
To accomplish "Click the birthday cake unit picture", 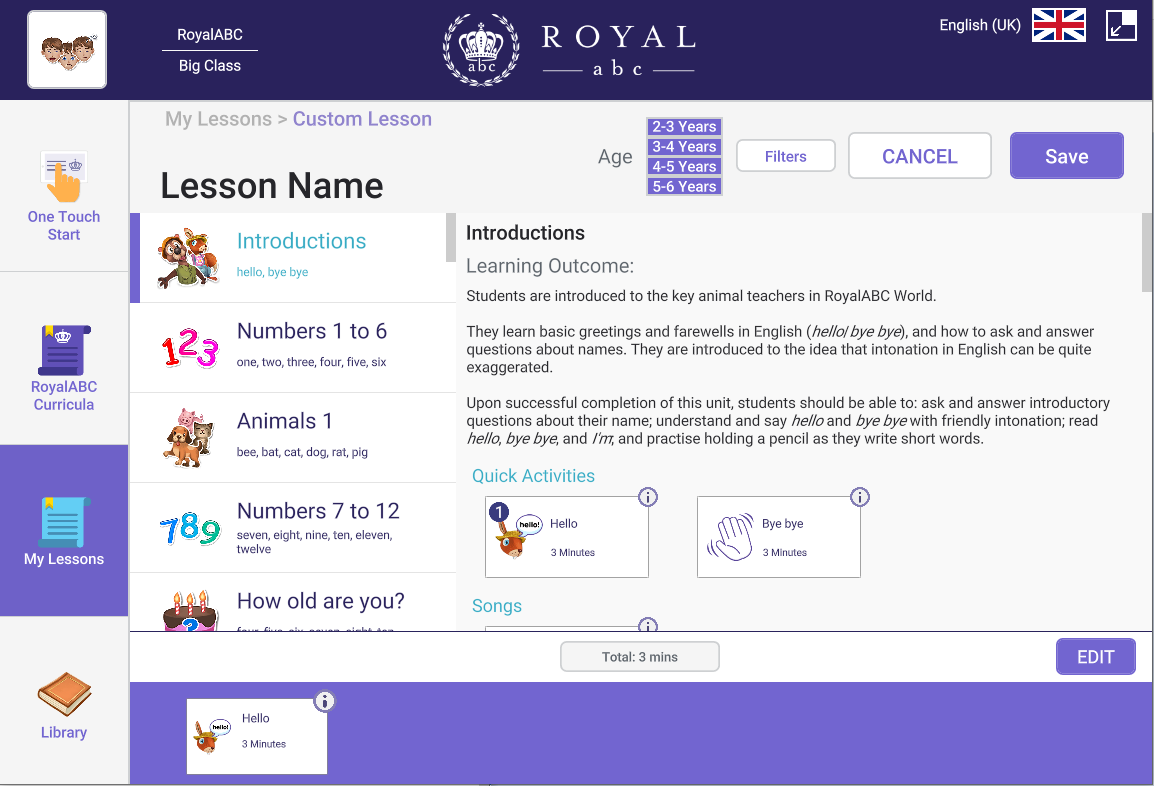I will point(190,610).
